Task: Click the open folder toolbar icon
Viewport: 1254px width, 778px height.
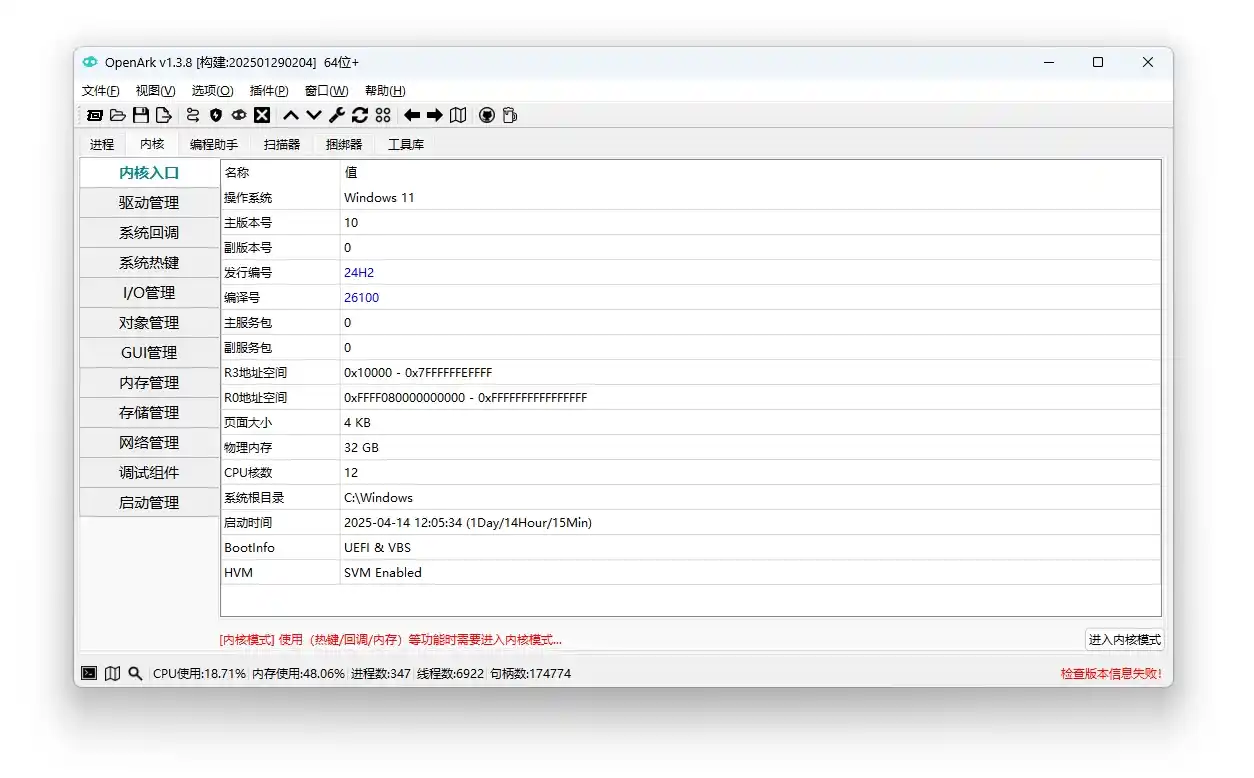Action: click(117, 115)
